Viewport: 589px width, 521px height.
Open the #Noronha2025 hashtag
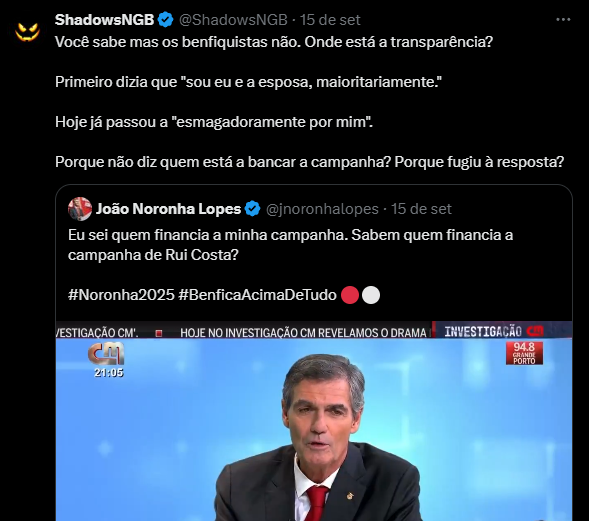pos(121,295)
